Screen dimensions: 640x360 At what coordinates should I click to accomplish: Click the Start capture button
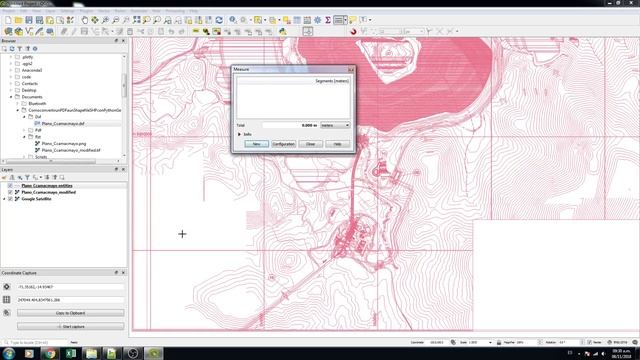[71, 327]
